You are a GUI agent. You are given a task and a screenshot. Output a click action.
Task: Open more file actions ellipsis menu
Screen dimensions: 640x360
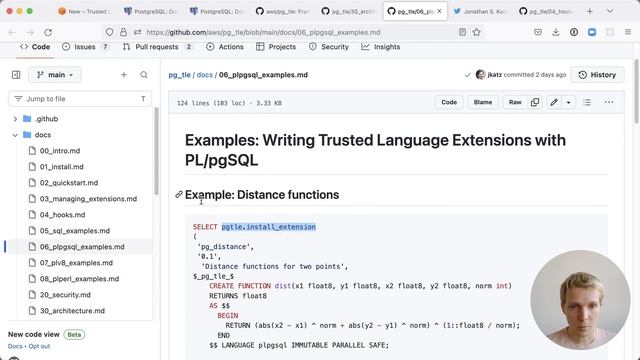[609, 102]
